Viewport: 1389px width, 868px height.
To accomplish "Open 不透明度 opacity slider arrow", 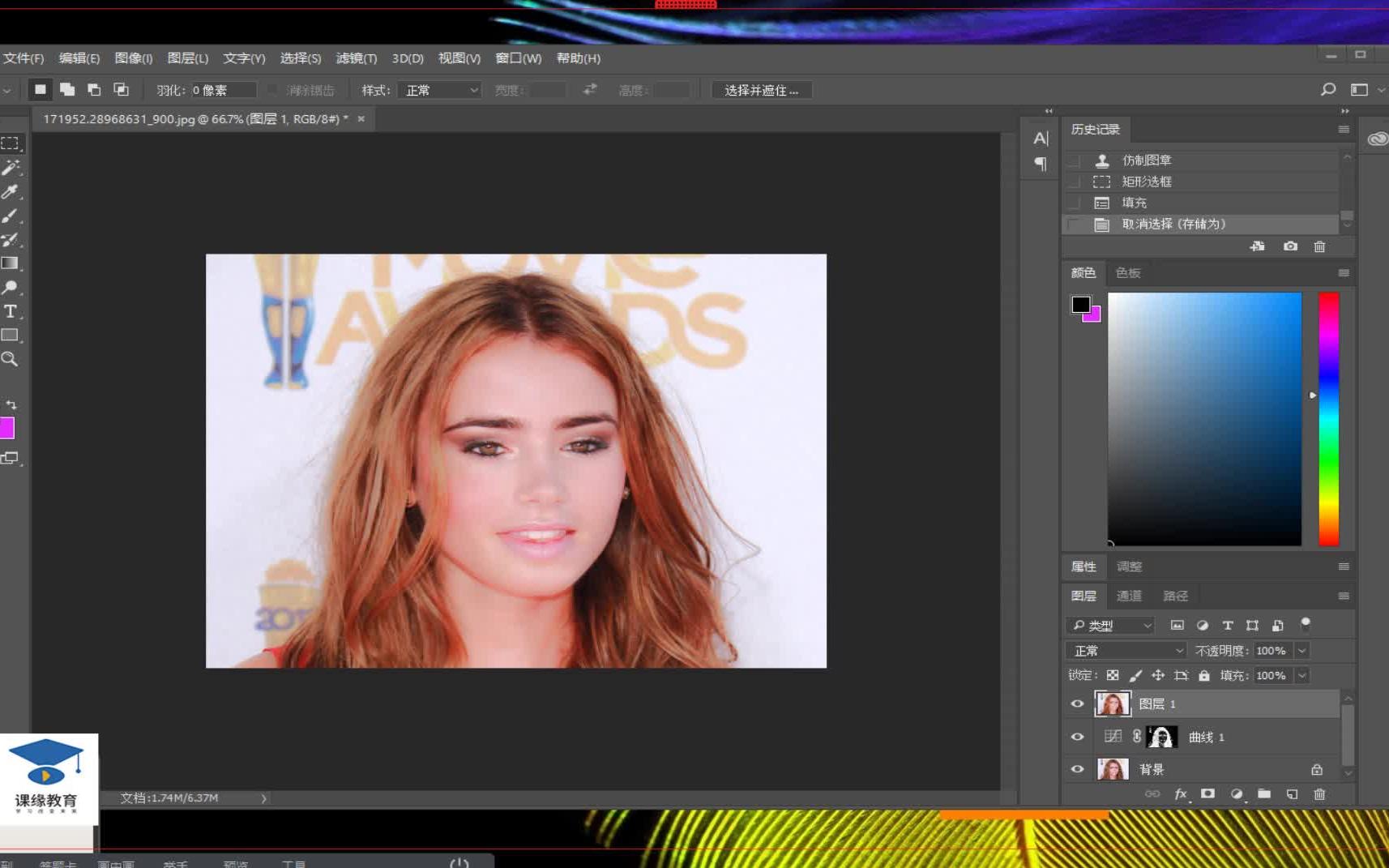I will [x=1302, y=651].
